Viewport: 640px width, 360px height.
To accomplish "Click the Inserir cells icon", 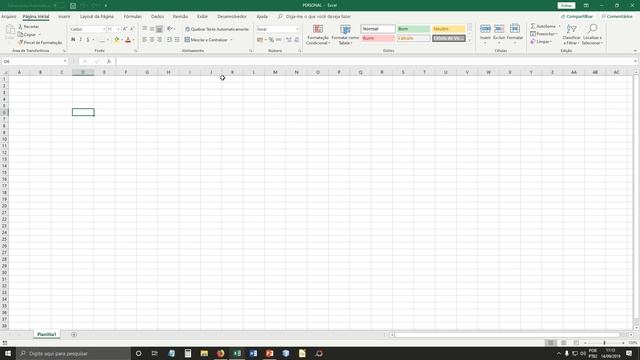I will (485, 29).
